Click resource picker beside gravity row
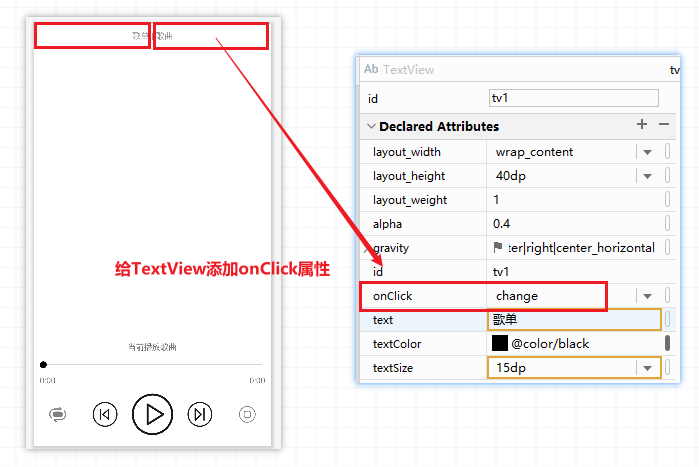This screenshot has width=699, height=467. [x=667, y=248]
